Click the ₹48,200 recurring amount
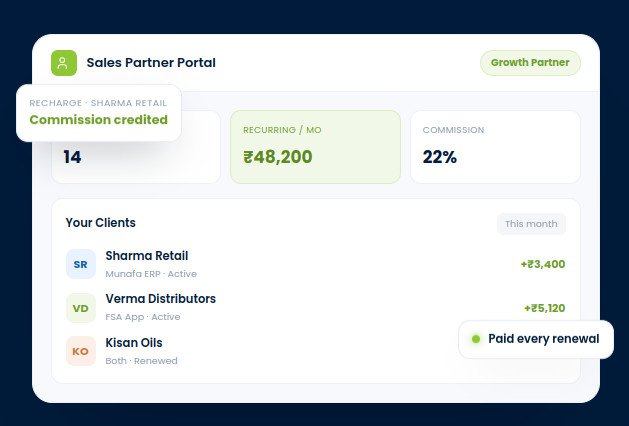629x426 pixels. point(278,157)
